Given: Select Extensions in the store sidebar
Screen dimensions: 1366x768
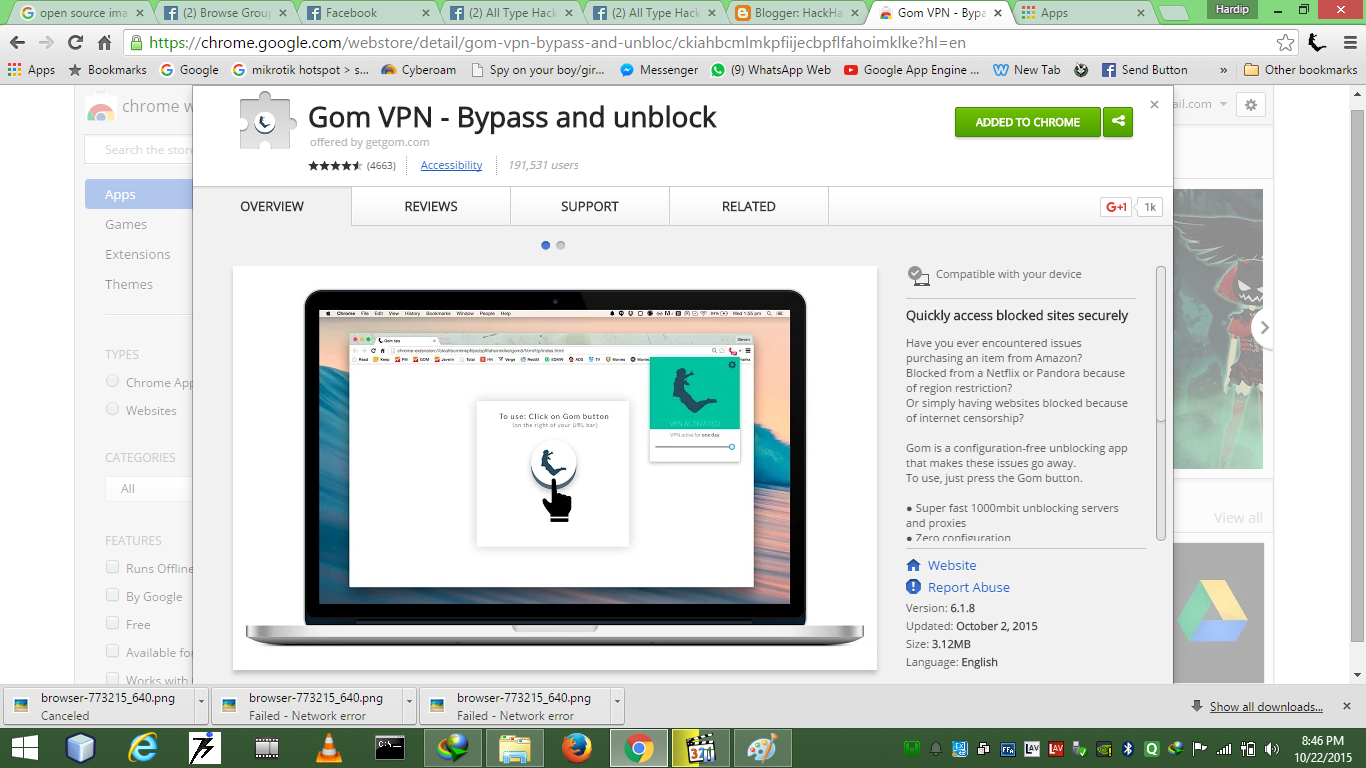Looking at the screenshot, I should (x=138, y=255).
